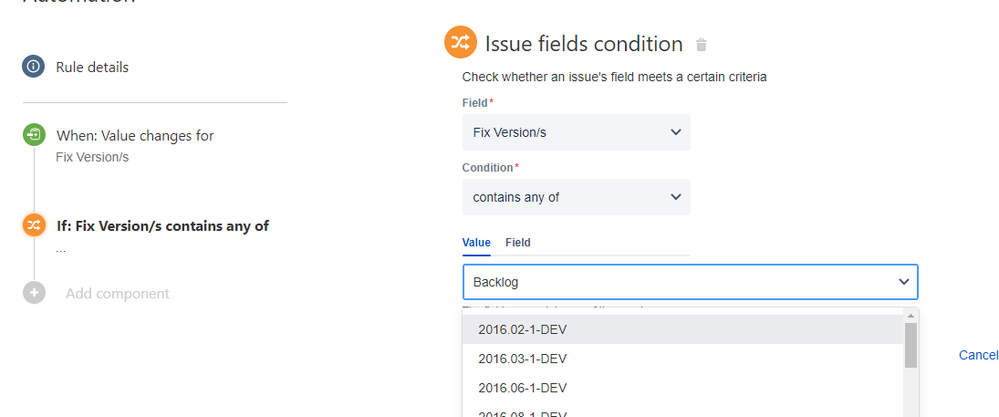Click the plus icon for Add component
The width and height of the screenshot is (999, 417).
(34, 293)
